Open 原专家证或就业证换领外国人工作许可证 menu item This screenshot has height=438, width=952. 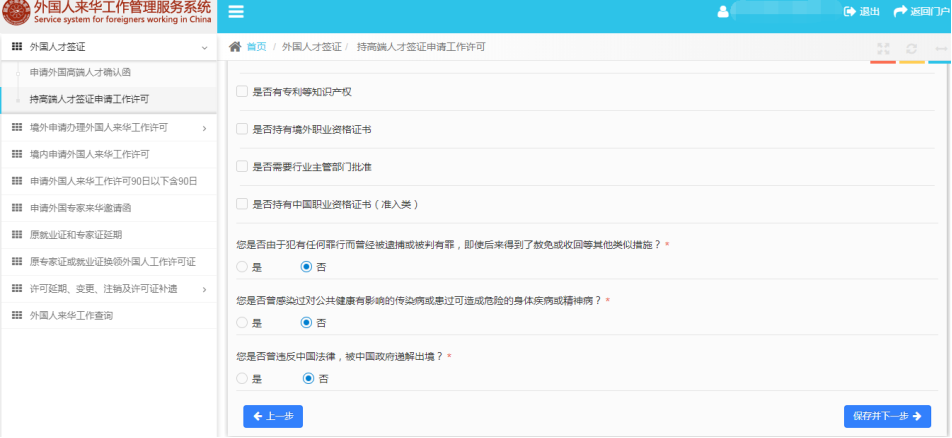point(112,262)
